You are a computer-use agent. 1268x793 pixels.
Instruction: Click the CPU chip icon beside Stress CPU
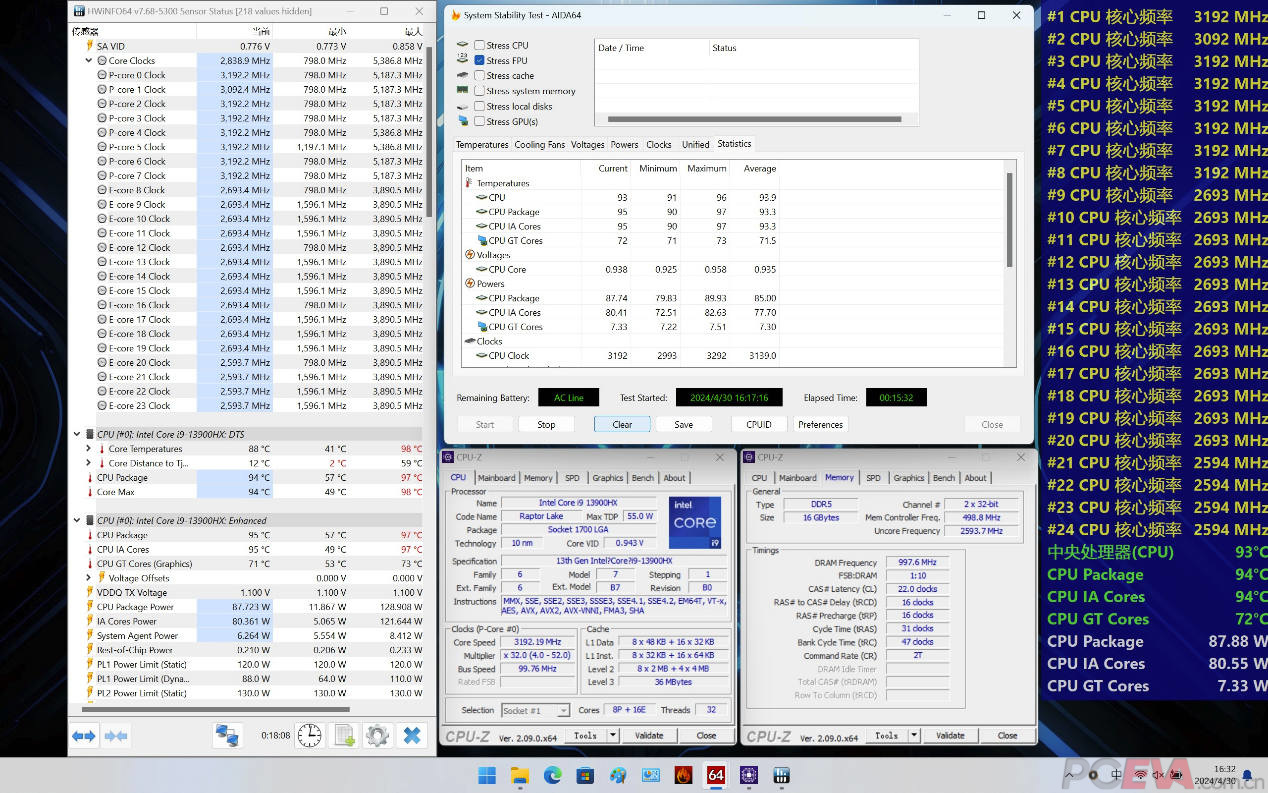click(x=462, y=45)
